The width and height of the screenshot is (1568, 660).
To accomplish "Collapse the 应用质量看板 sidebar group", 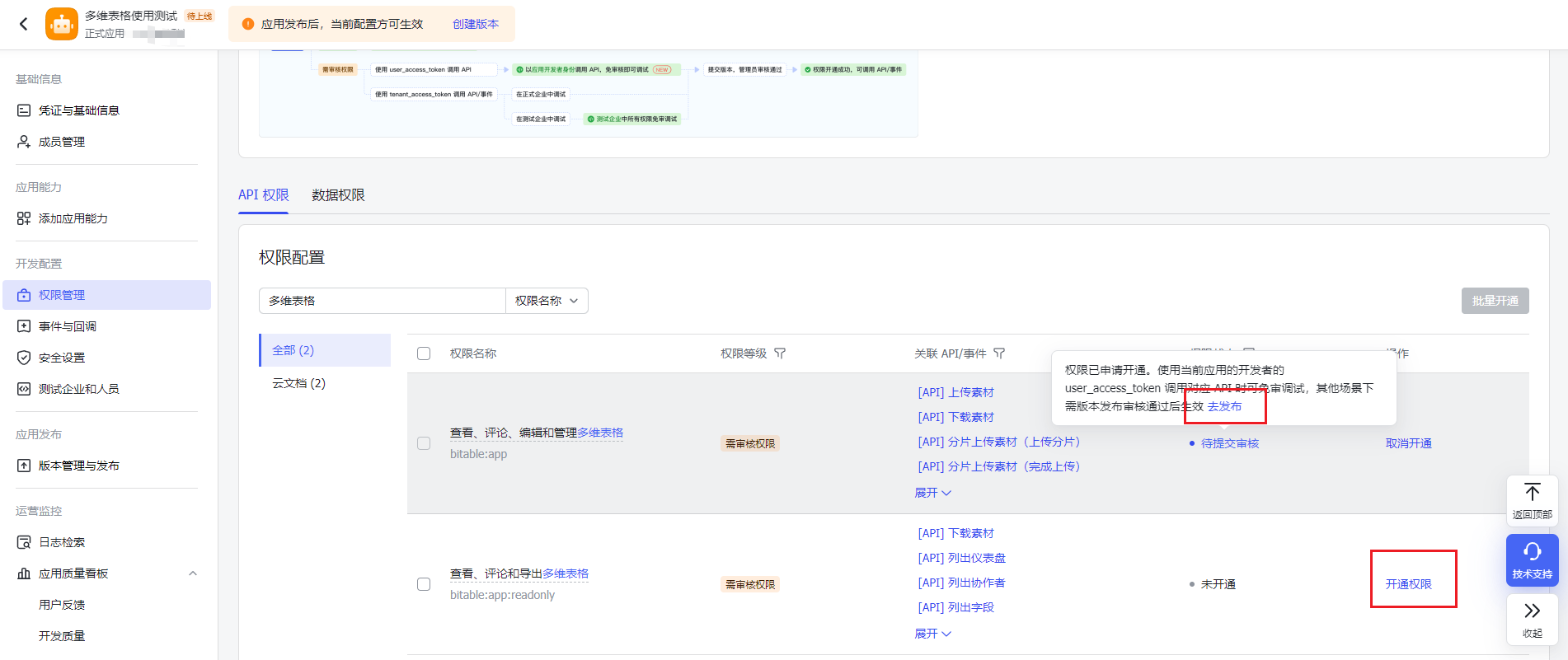I will click(193, 573).
